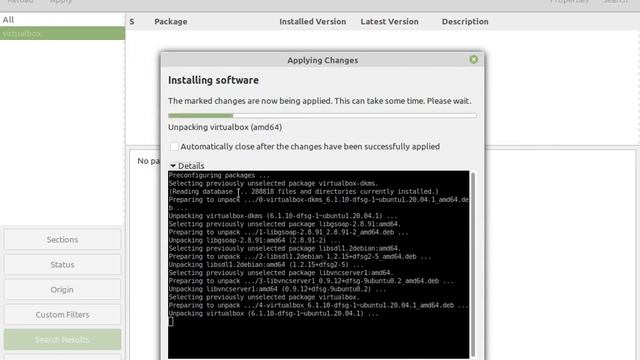Sort by the Installed Version column header
This screenshot has height=360, width=640.
tap(313, 22)
